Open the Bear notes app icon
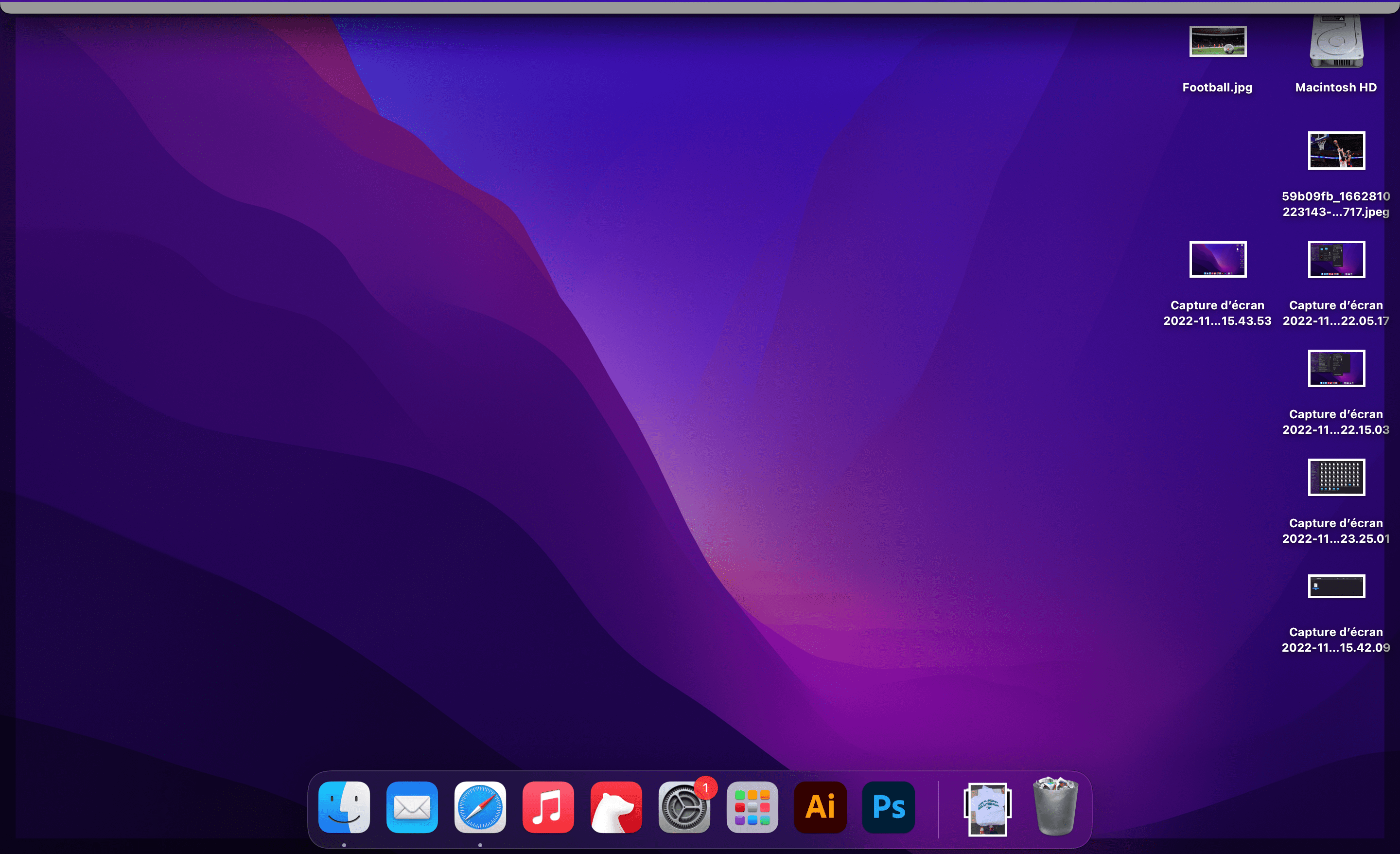Viewport: 1400px width, 854px height. click(616, 807)
